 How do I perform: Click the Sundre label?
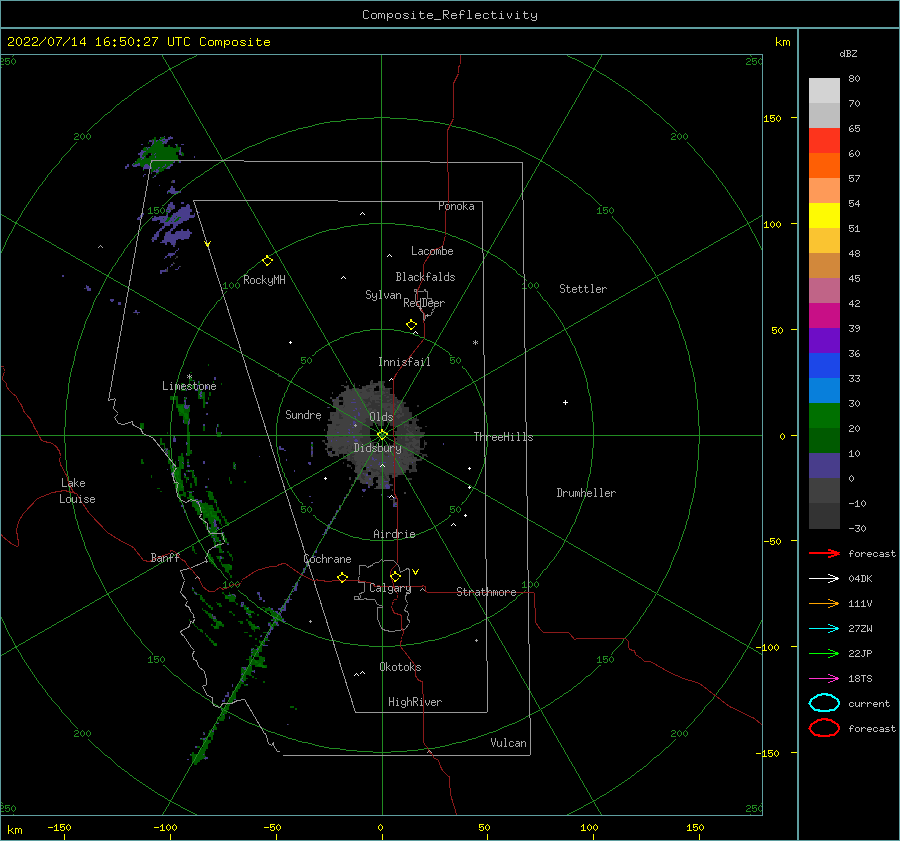pos(303,414)
